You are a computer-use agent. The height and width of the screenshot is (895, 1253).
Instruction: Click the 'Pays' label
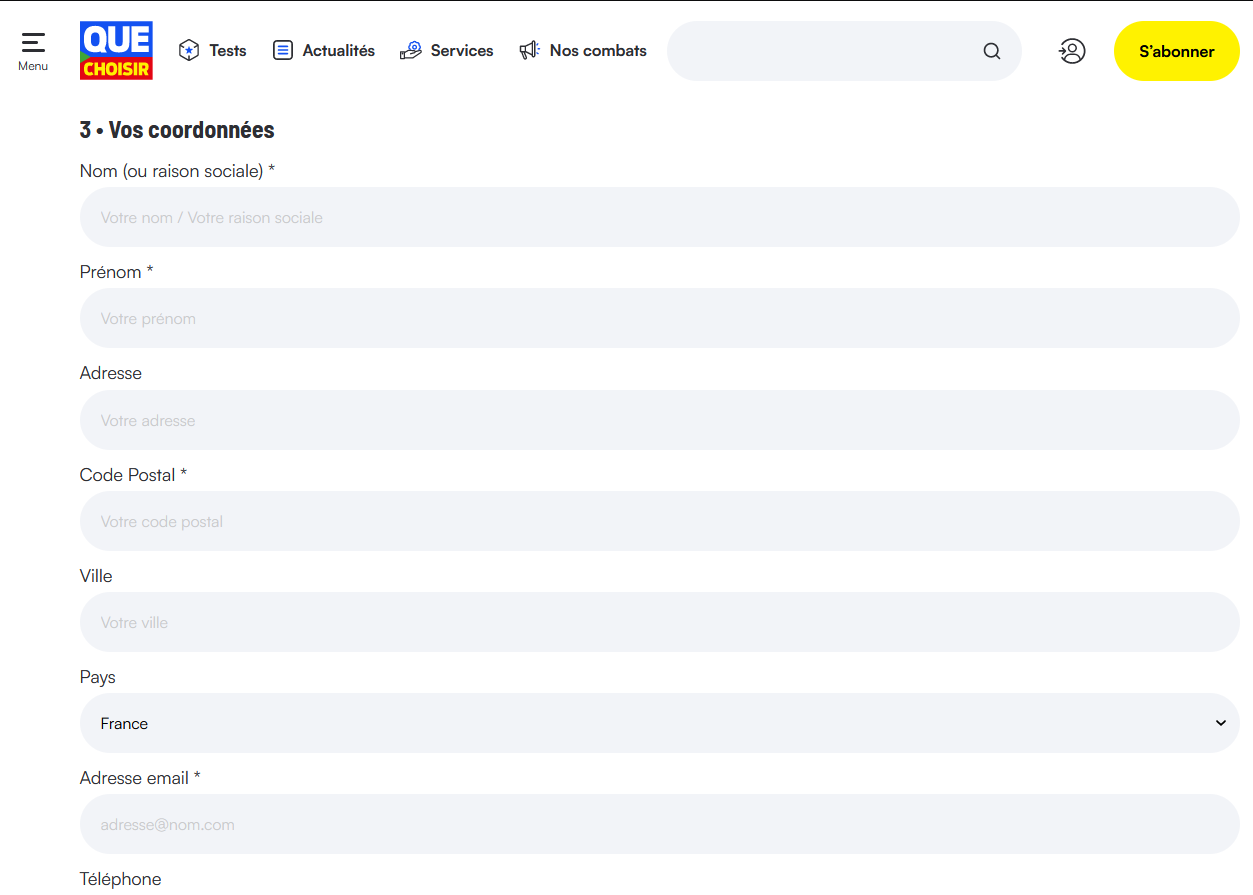pyautogui.click(x=98, y=677)
